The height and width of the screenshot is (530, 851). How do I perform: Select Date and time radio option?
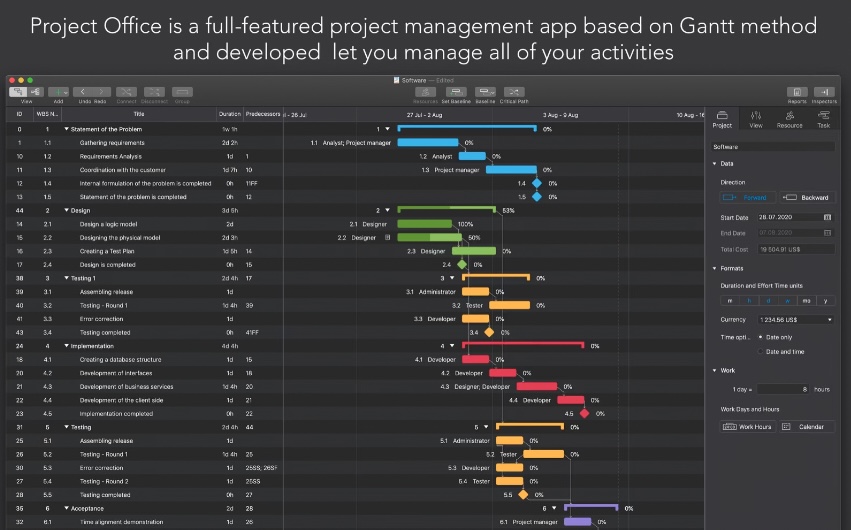tap(760, 352)
